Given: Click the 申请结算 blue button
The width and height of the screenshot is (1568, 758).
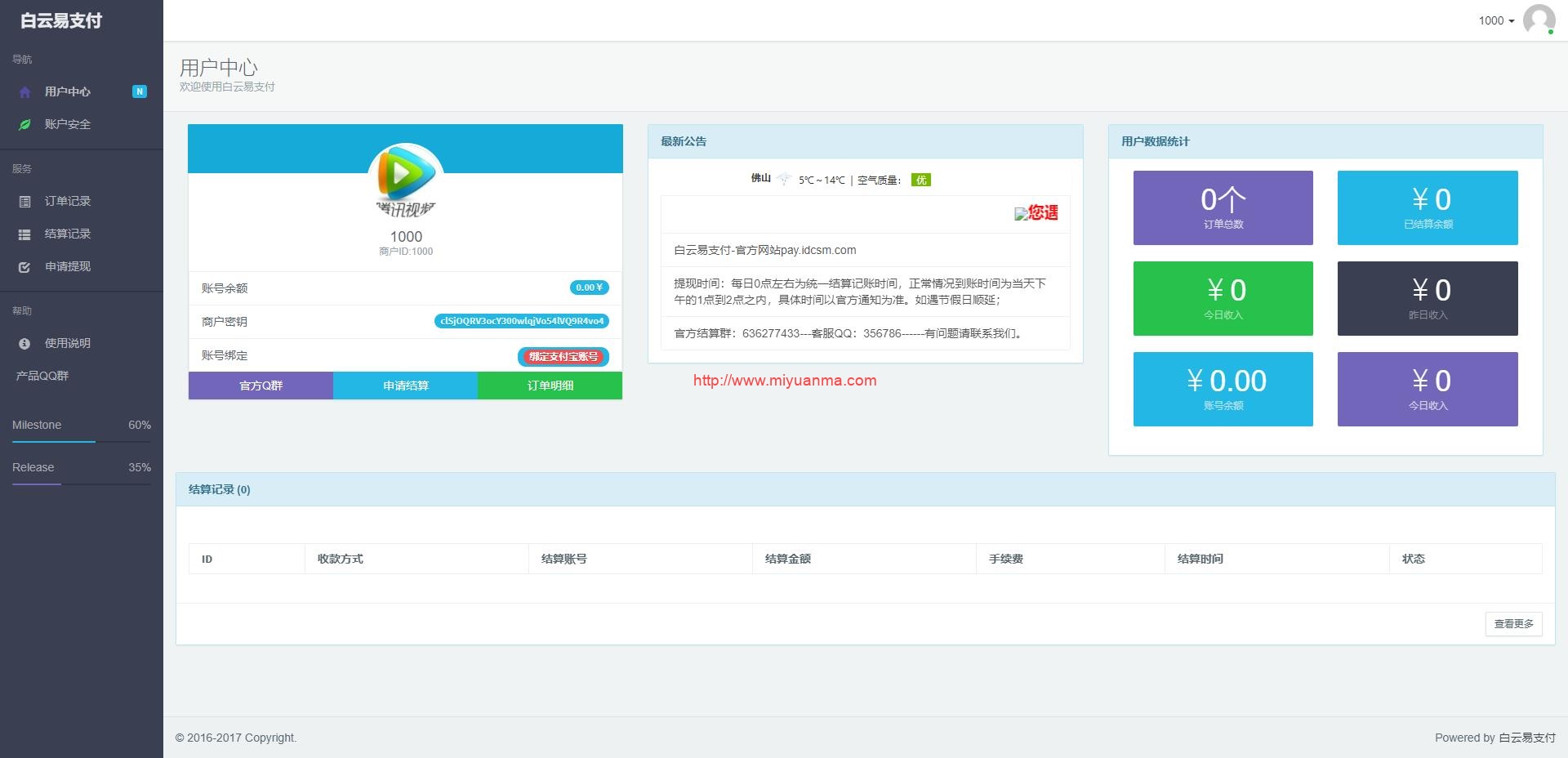Looking at the screenshot, I should [405, 386].
